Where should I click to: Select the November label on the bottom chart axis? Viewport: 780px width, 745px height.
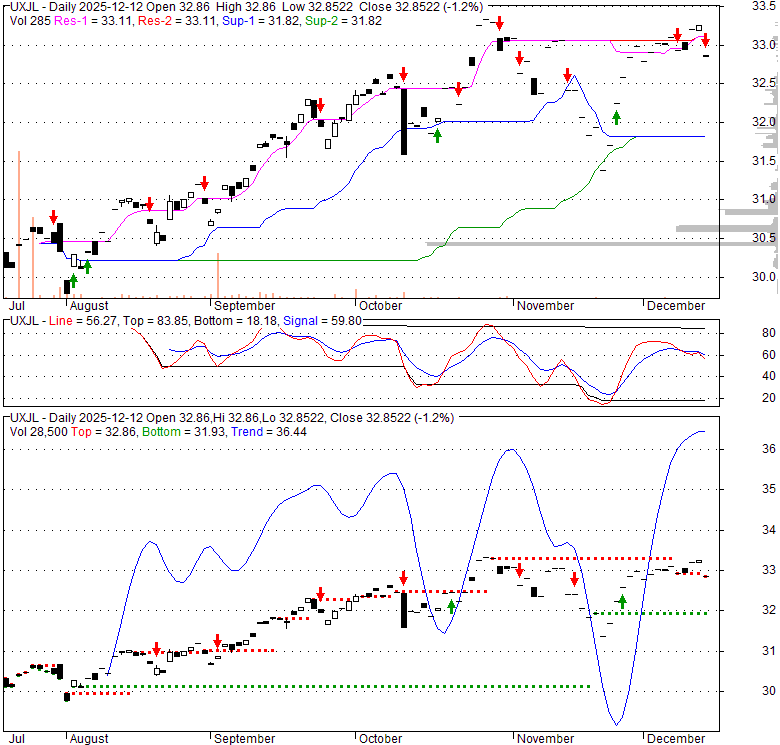point(545,739)
